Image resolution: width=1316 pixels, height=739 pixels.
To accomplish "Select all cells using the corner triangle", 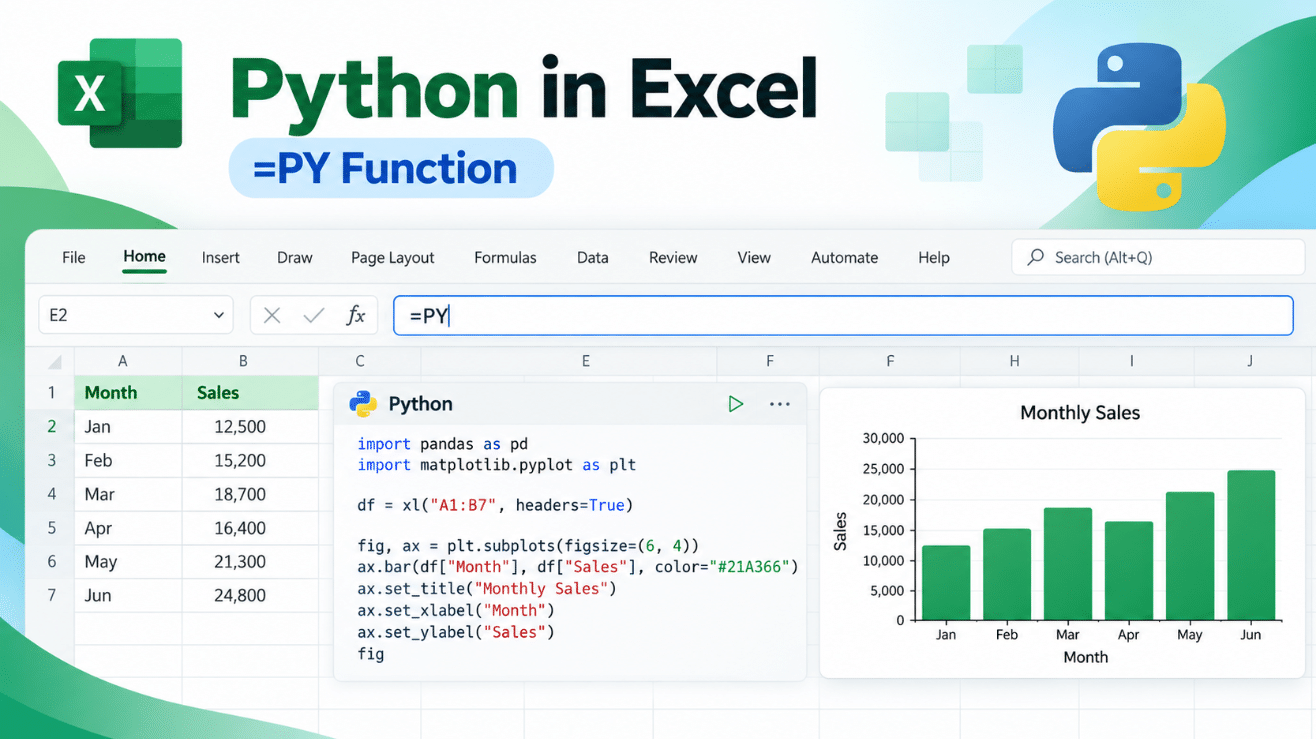I will tap(54, 362).
